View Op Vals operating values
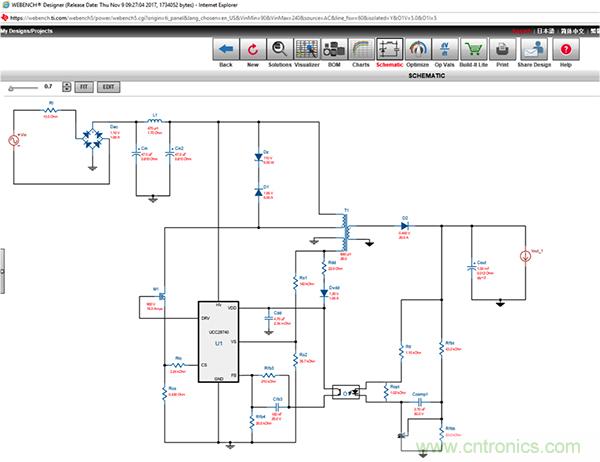 444,50
